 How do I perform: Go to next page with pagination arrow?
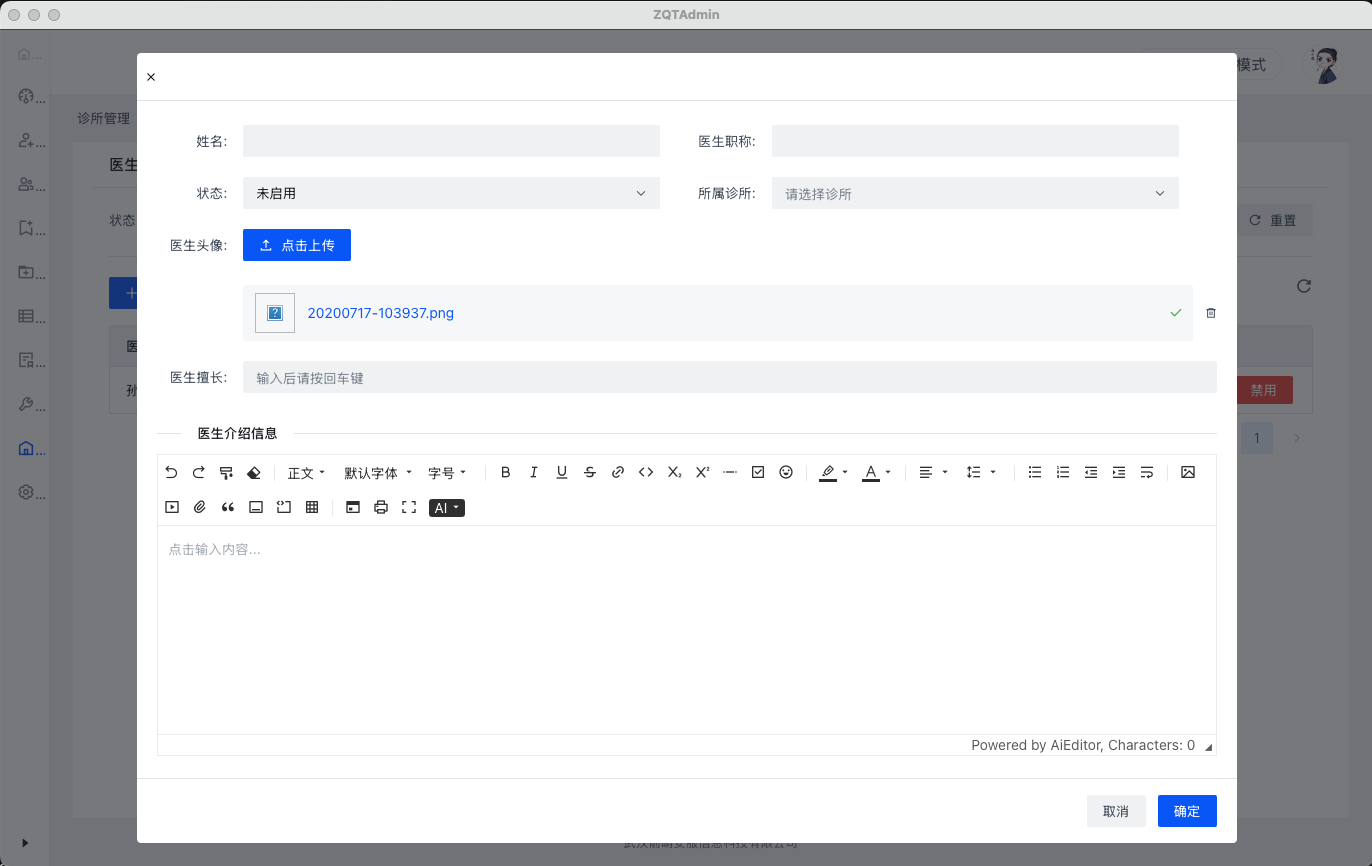tap(1297, 438)
